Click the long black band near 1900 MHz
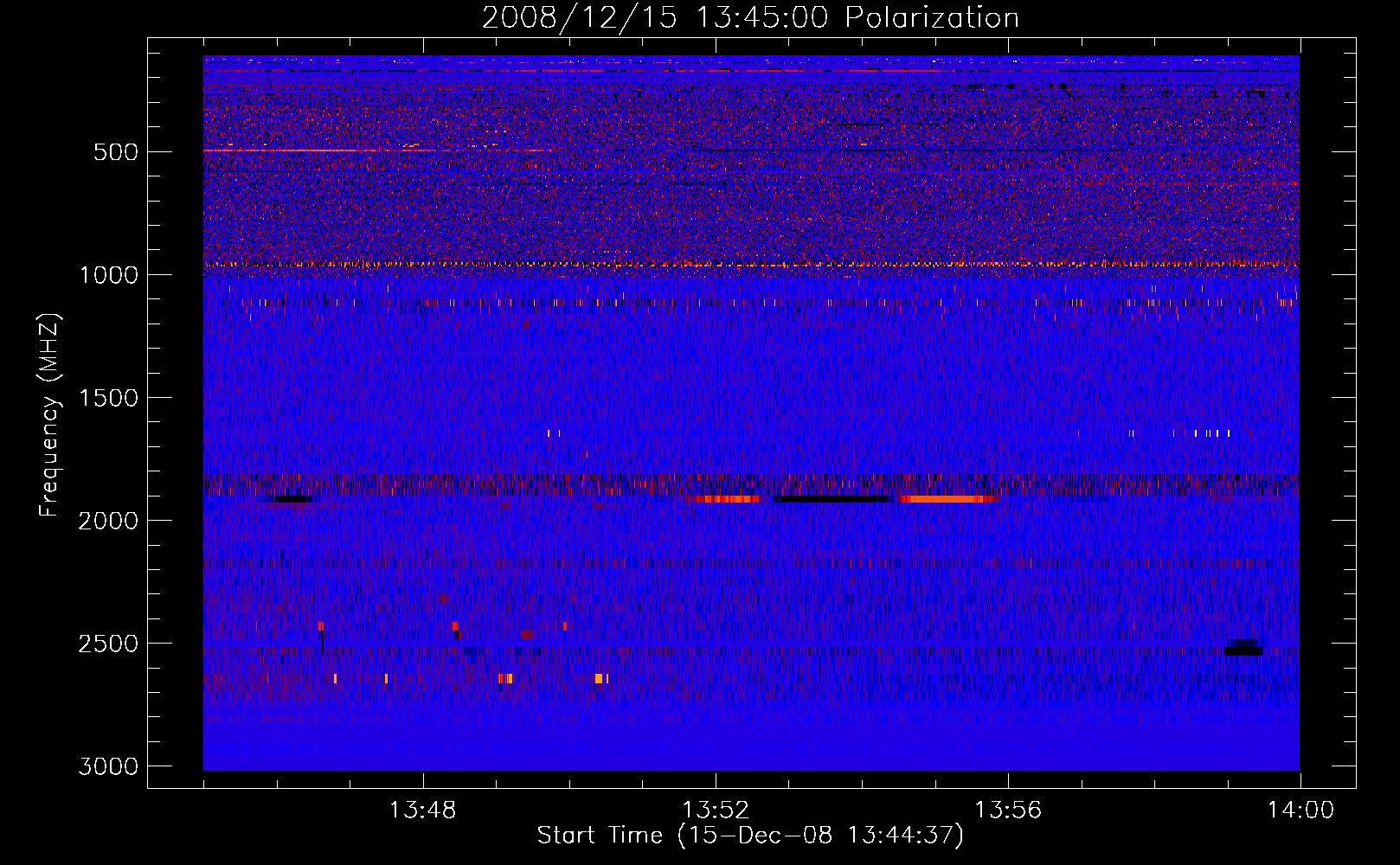The width and height of the screenshot is (1400, 865). [x=832, y=499]
